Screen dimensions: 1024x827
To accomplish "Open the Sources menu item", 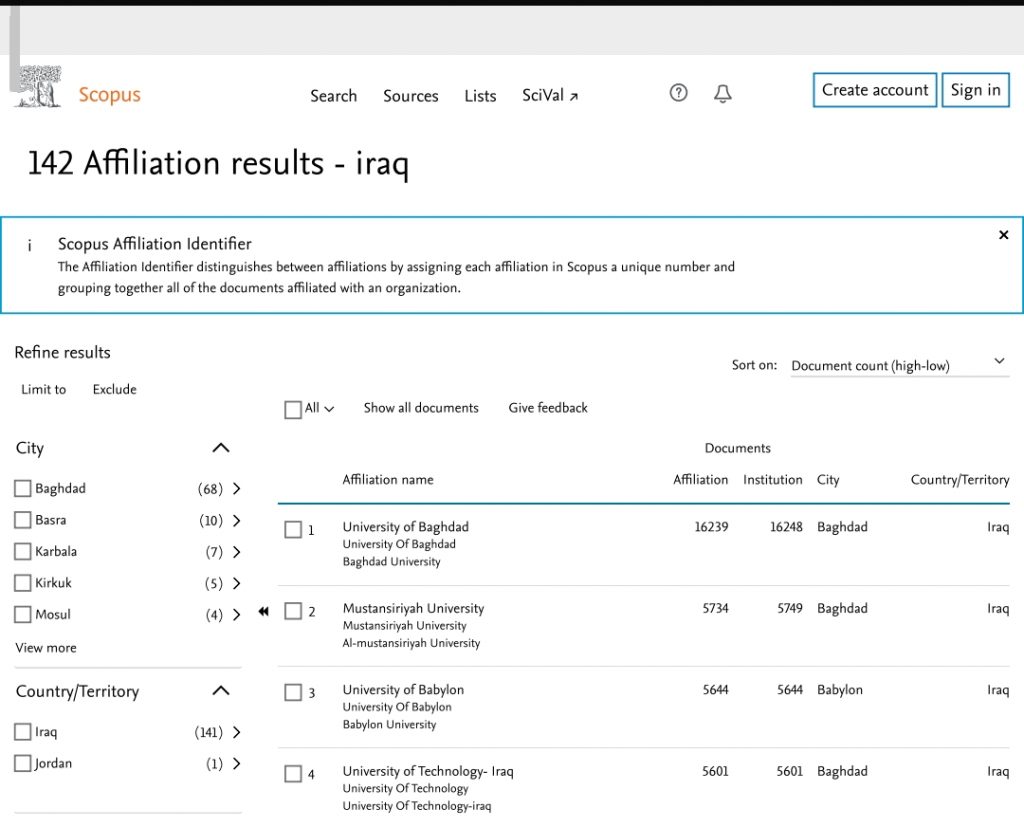I will 410,96.
